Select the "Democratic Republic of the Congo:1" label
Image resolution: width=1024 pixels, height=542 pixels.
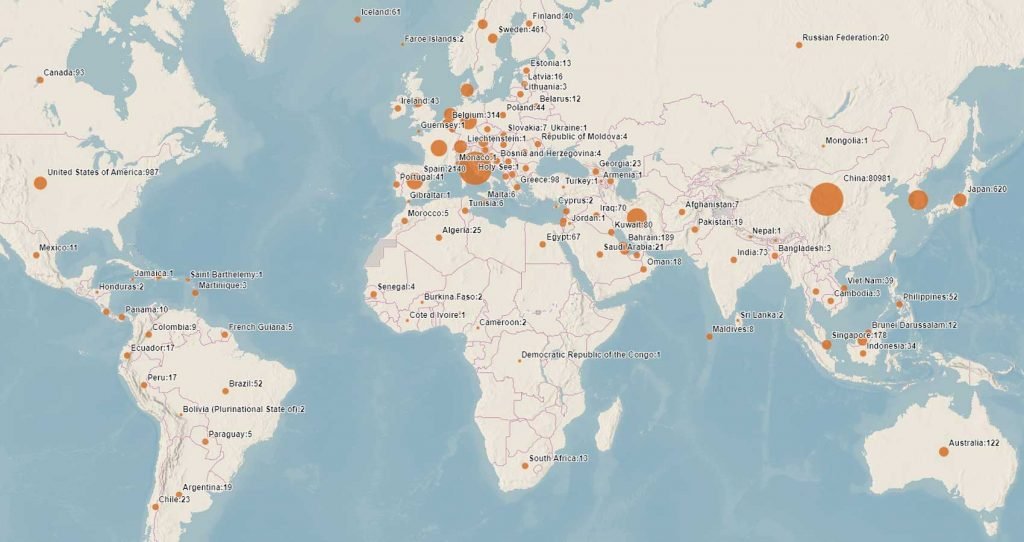tap(591, 355)
